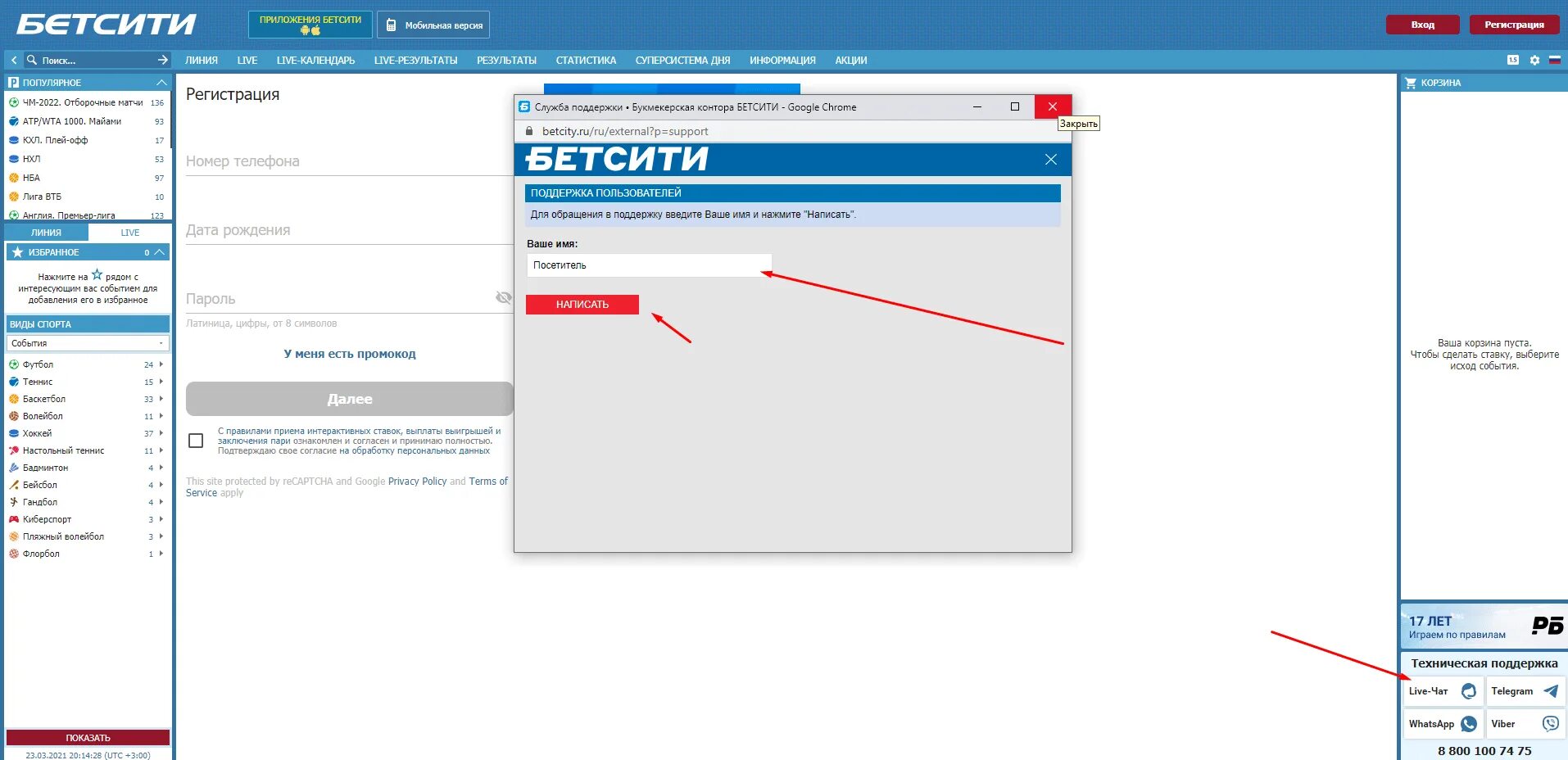This screenshot has height=760, width=1568.
Task: Change language via Russian flag icon
Action: (x=1554, y=60)
